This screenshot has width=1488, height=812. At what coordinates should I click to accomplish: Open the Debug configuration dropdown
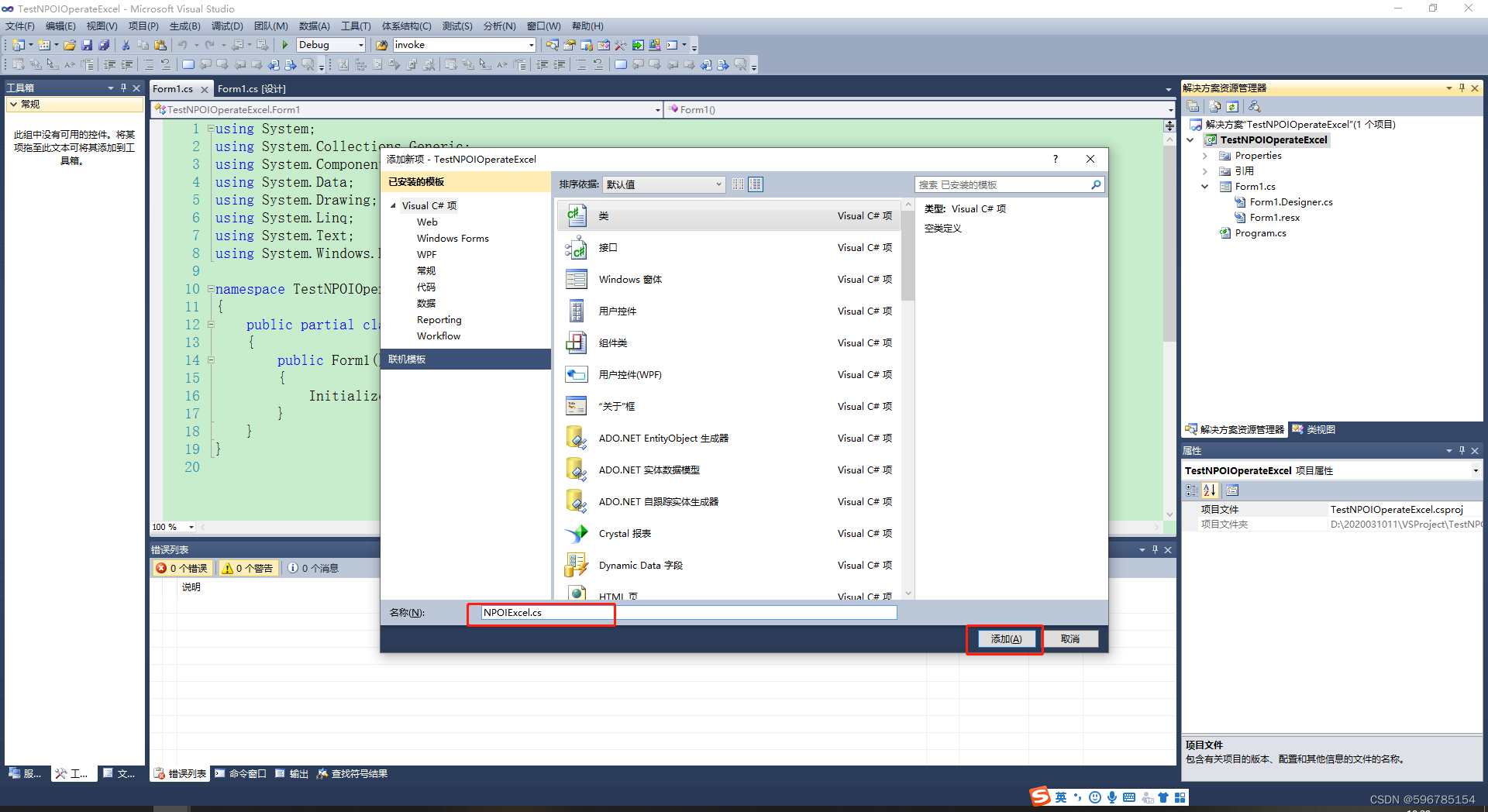point(360,45)
